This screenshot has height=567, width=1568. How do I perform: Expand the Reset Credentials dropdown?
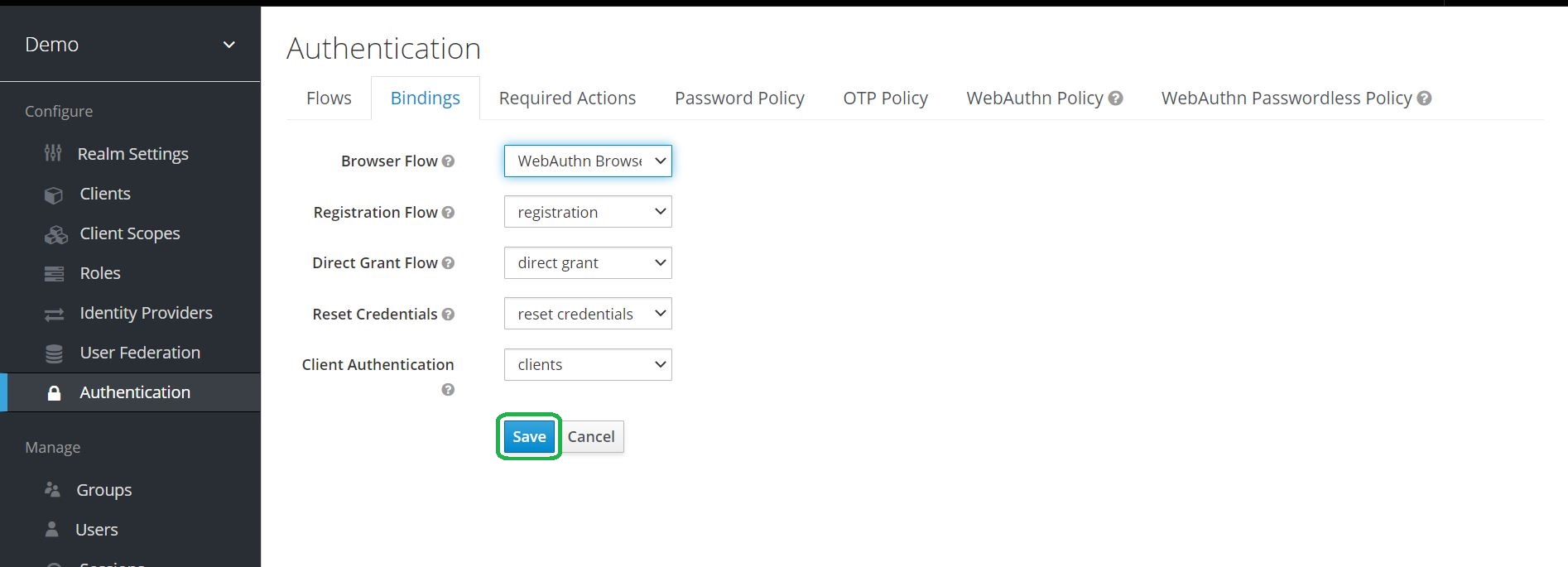pyautogui.click(x=588, y=314)
